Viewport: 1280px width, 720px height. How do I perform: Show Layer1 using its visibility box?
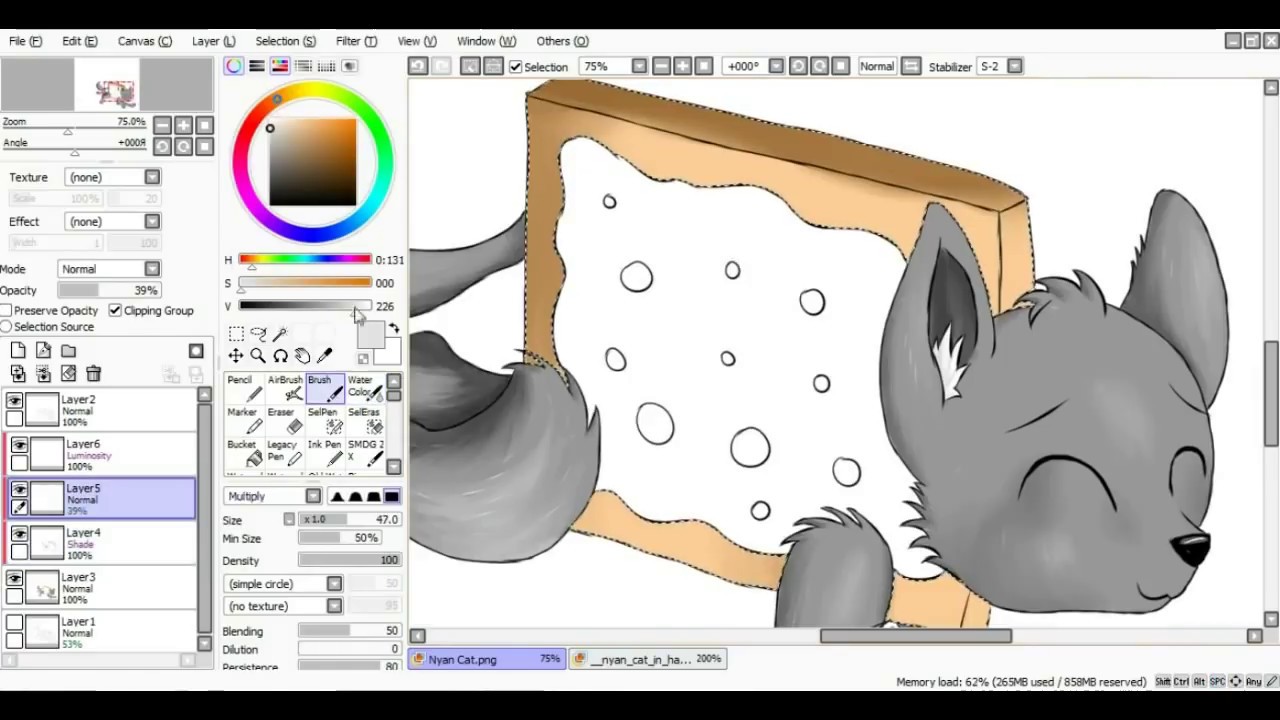[15, 623]
